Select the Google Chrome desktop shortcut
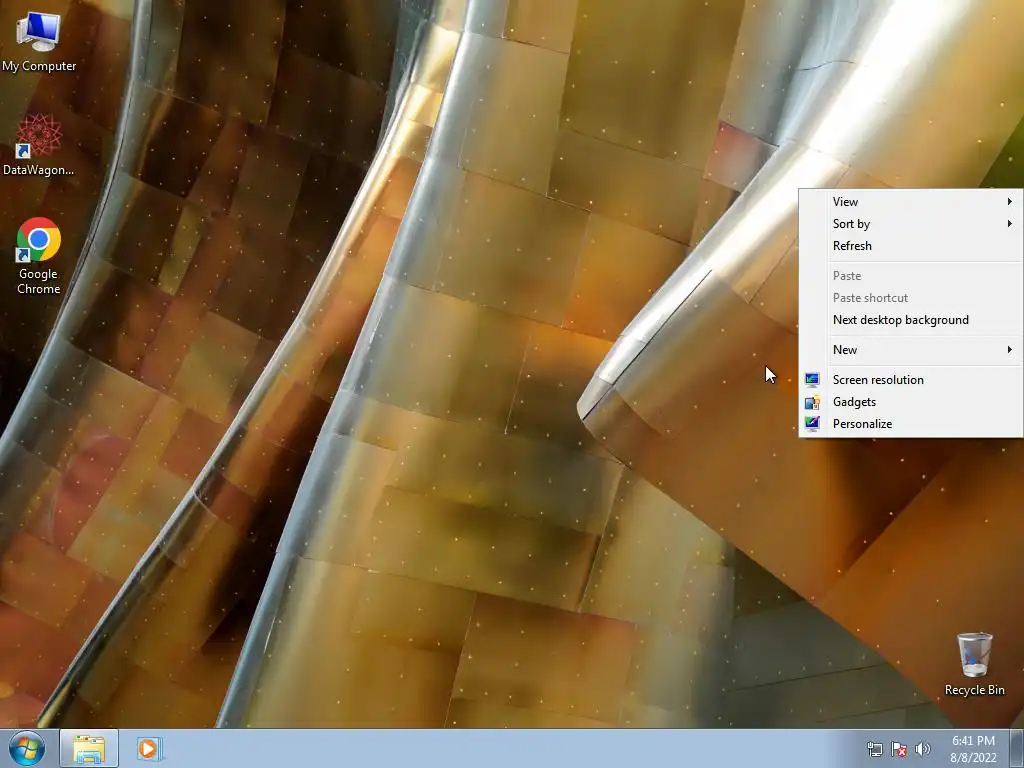 point(39,256)
